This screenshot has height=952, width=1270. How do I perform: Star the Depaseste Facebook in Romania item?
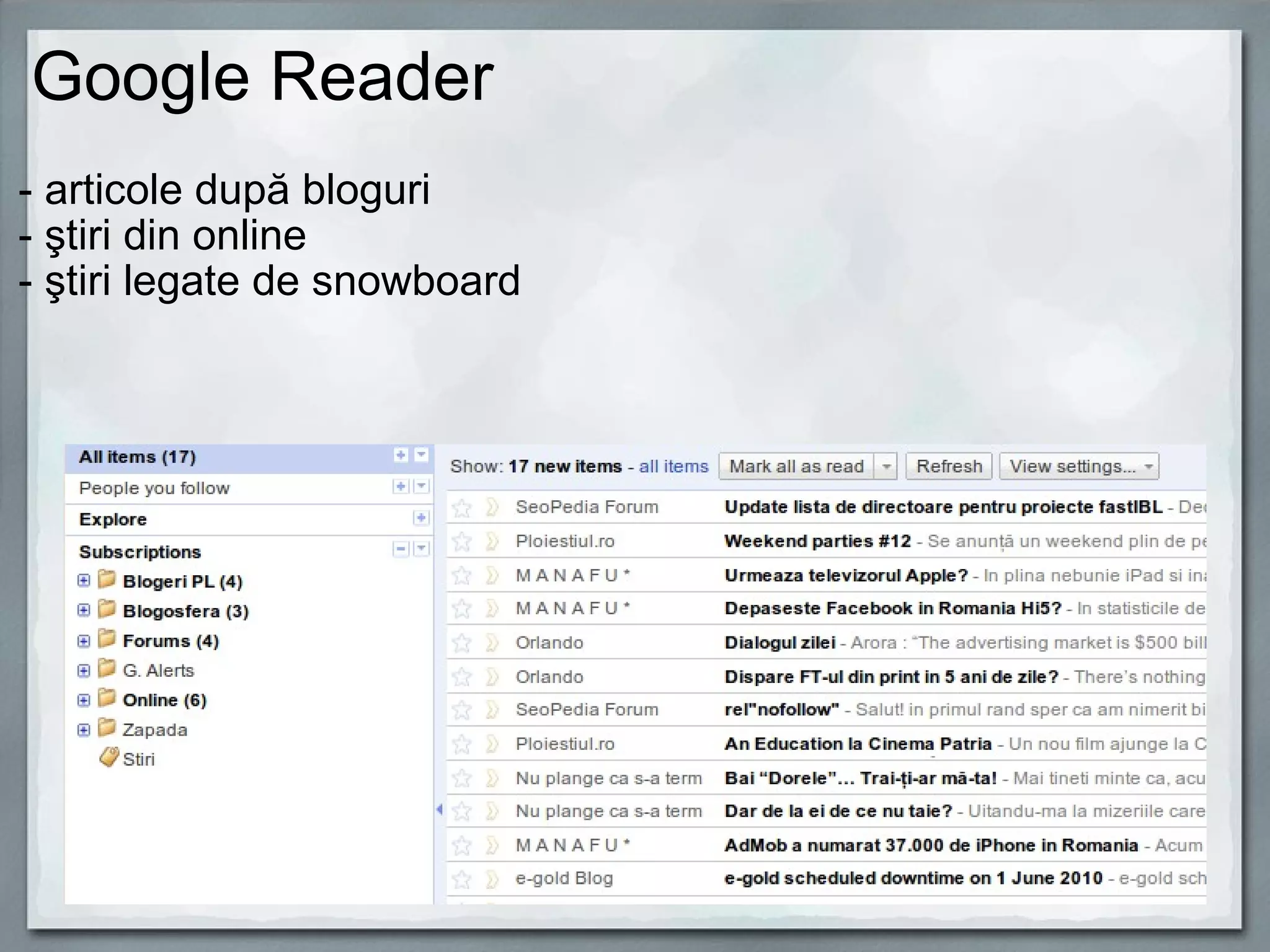click(461, 609)
